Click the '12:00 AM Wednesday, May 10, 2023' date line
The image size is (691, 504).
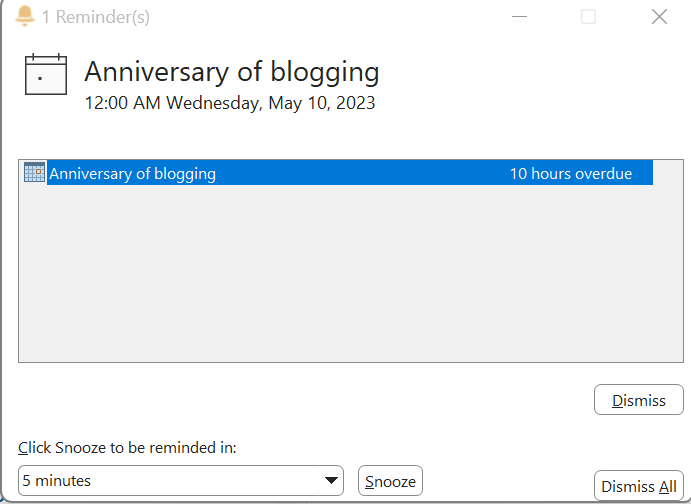[230, 102]
